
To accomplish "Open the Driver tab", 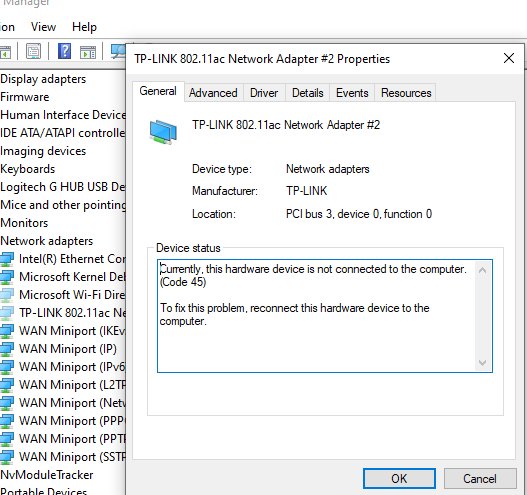I will 264,93.
